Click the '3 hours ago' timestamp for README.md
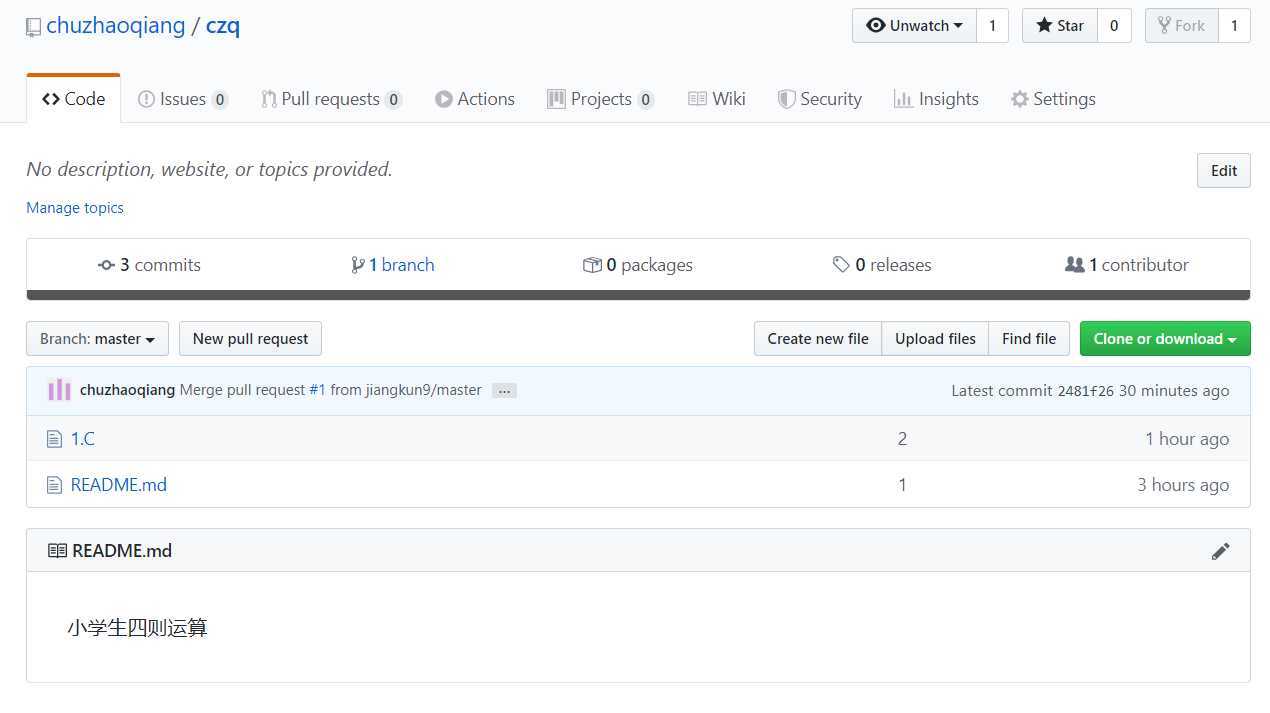Screen dimensions: 1270x713 [1183, 485]
